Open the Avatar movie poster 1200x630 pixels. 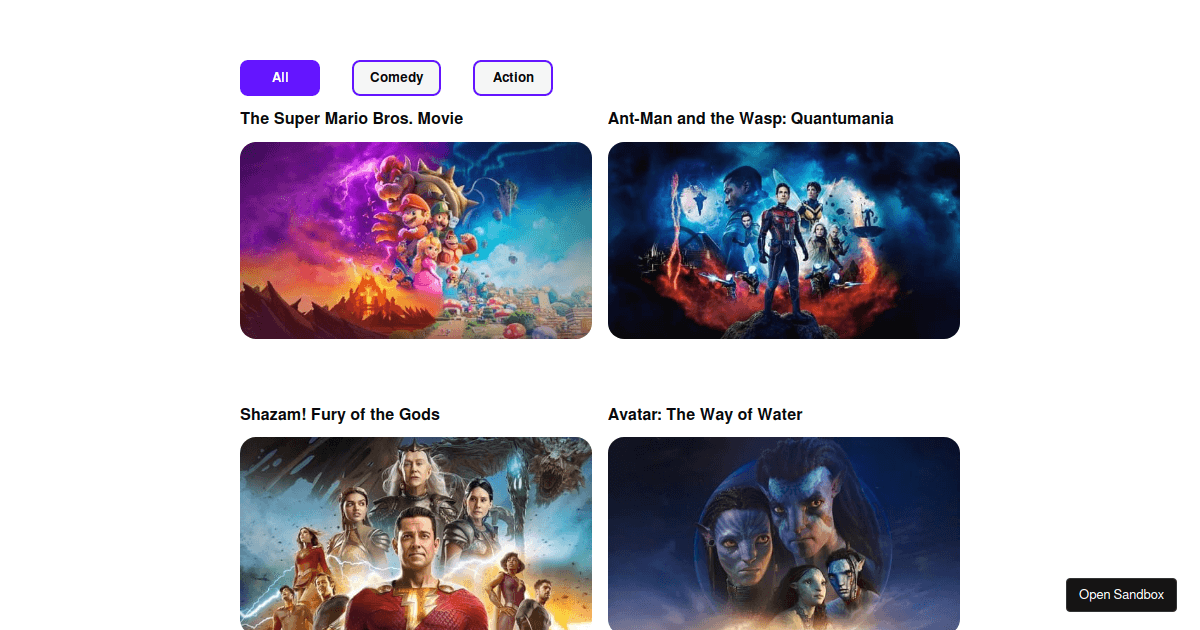[784, 534]
